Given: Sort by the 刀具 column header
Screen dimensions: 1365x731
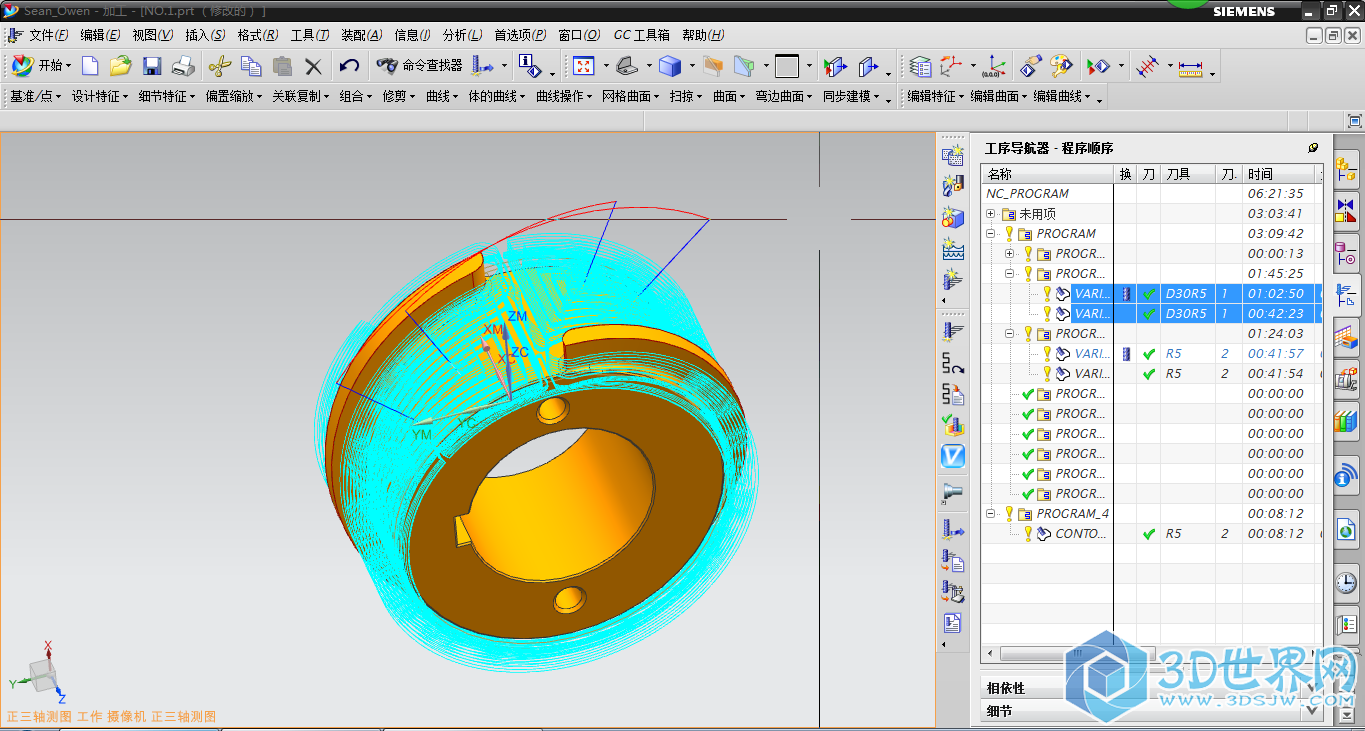Looking at the screenshot, I should pos(1188,174).
